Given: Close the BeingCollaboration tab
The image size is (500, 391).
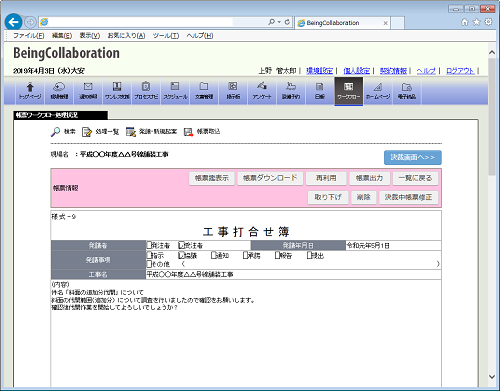Looking at the screenshot, I should click(x=385, y=23).
